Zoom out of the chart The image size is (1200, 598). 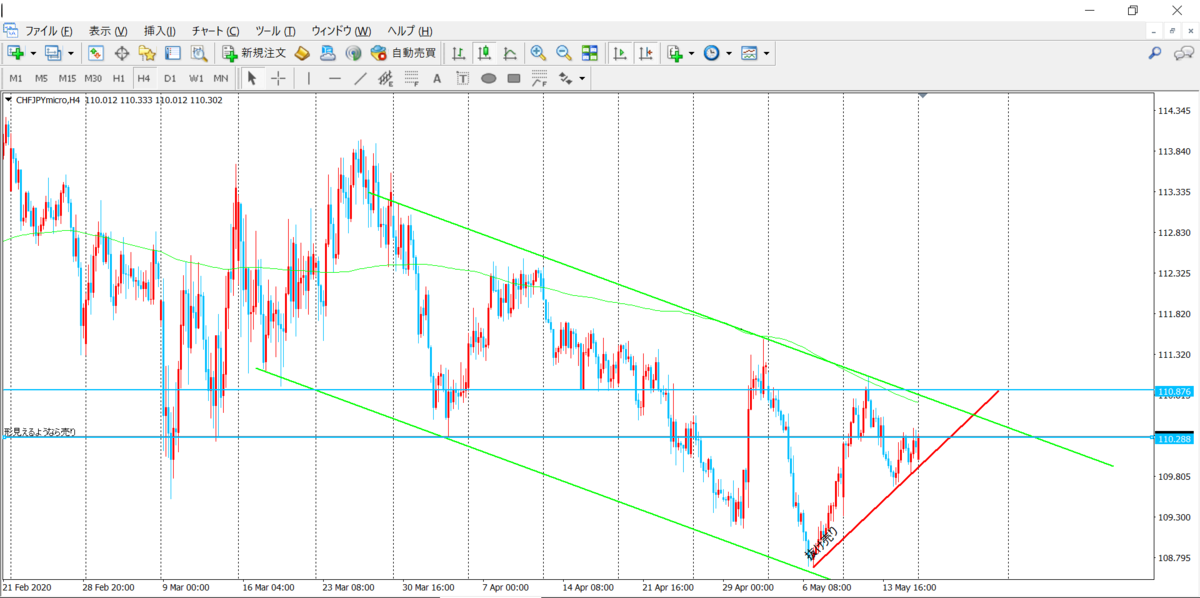[x=564, y=53]
